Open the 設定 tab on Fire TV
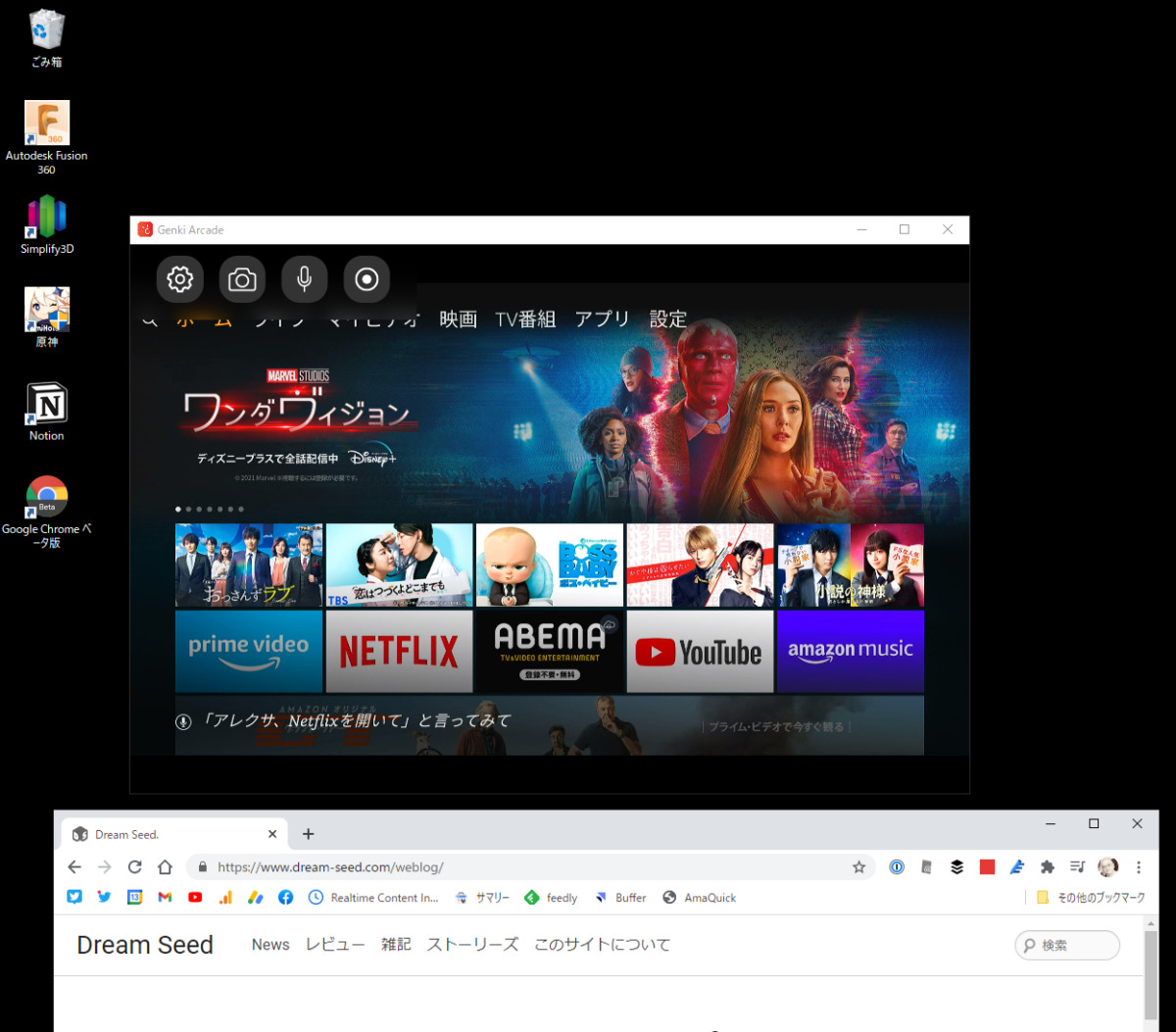Viewport: 1176px width, 1032px height. 668,319
